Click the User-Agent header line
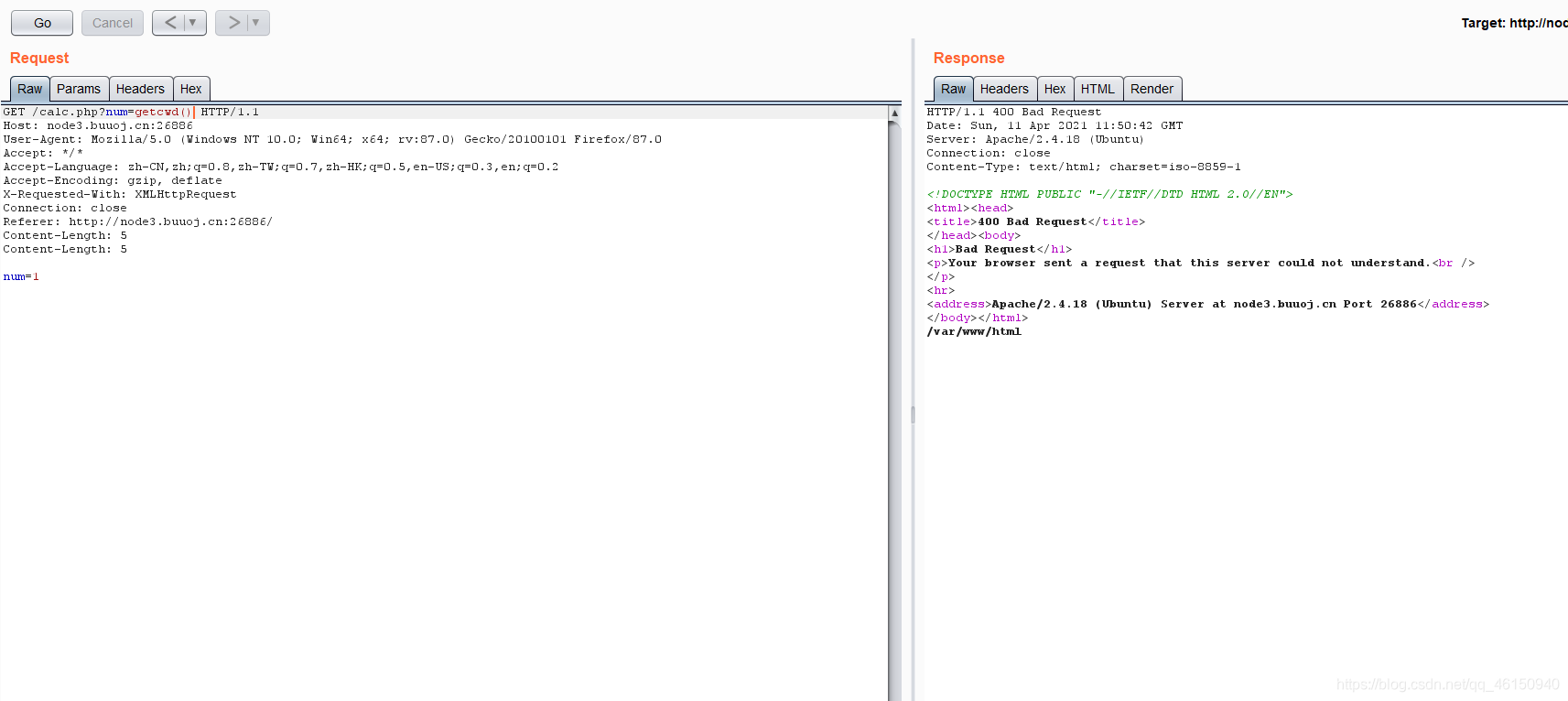 click(x=332, y=139)
